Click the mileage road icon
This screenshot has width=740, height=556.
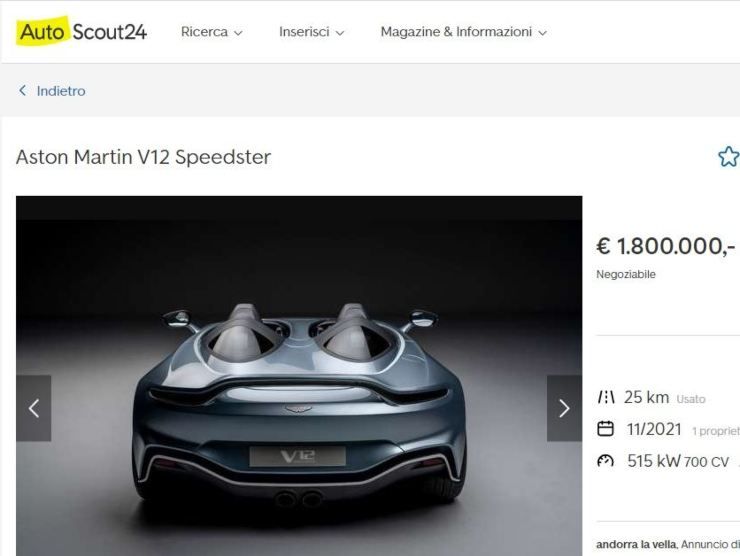tap(605, 397)
